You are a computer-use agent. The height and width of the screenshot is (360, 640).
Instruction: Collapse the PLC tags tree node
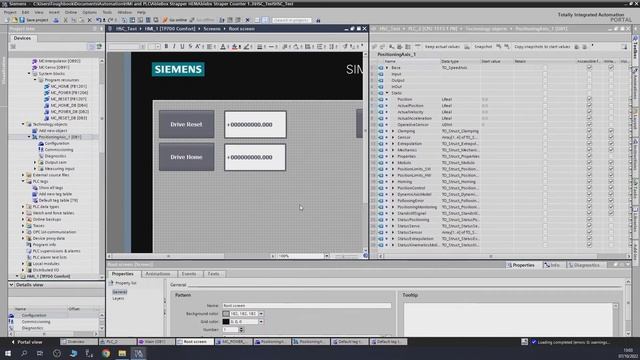(23, 181)
